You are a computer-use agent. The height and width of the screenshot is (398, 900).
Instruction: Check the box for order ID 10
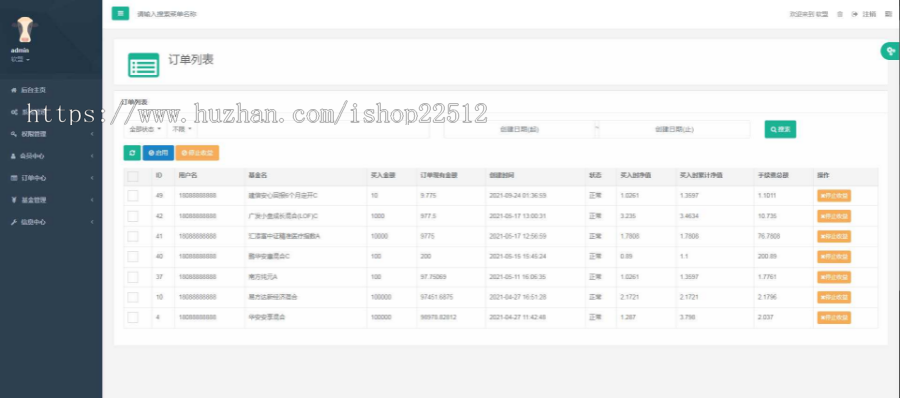point(133,297)
